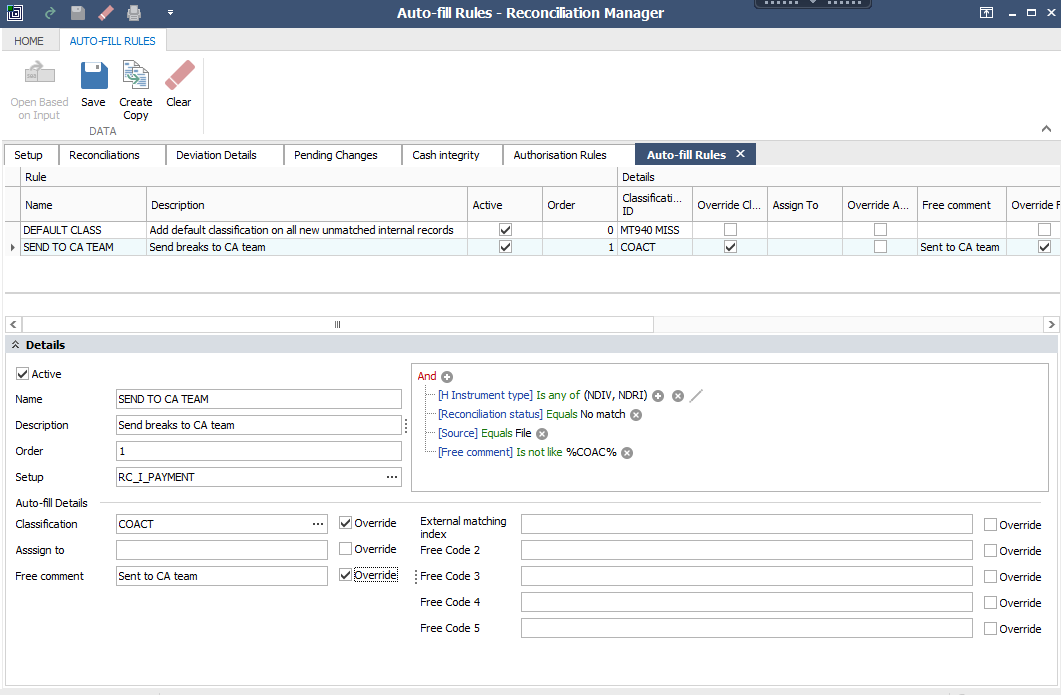Click the MT940 MISS classification cell

654,230
